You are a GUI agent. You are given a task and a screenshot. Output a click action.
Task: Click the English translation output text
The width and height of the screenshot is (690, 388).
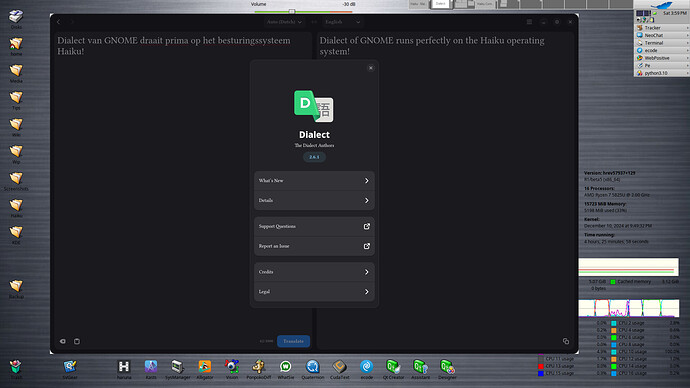(432, 46)
